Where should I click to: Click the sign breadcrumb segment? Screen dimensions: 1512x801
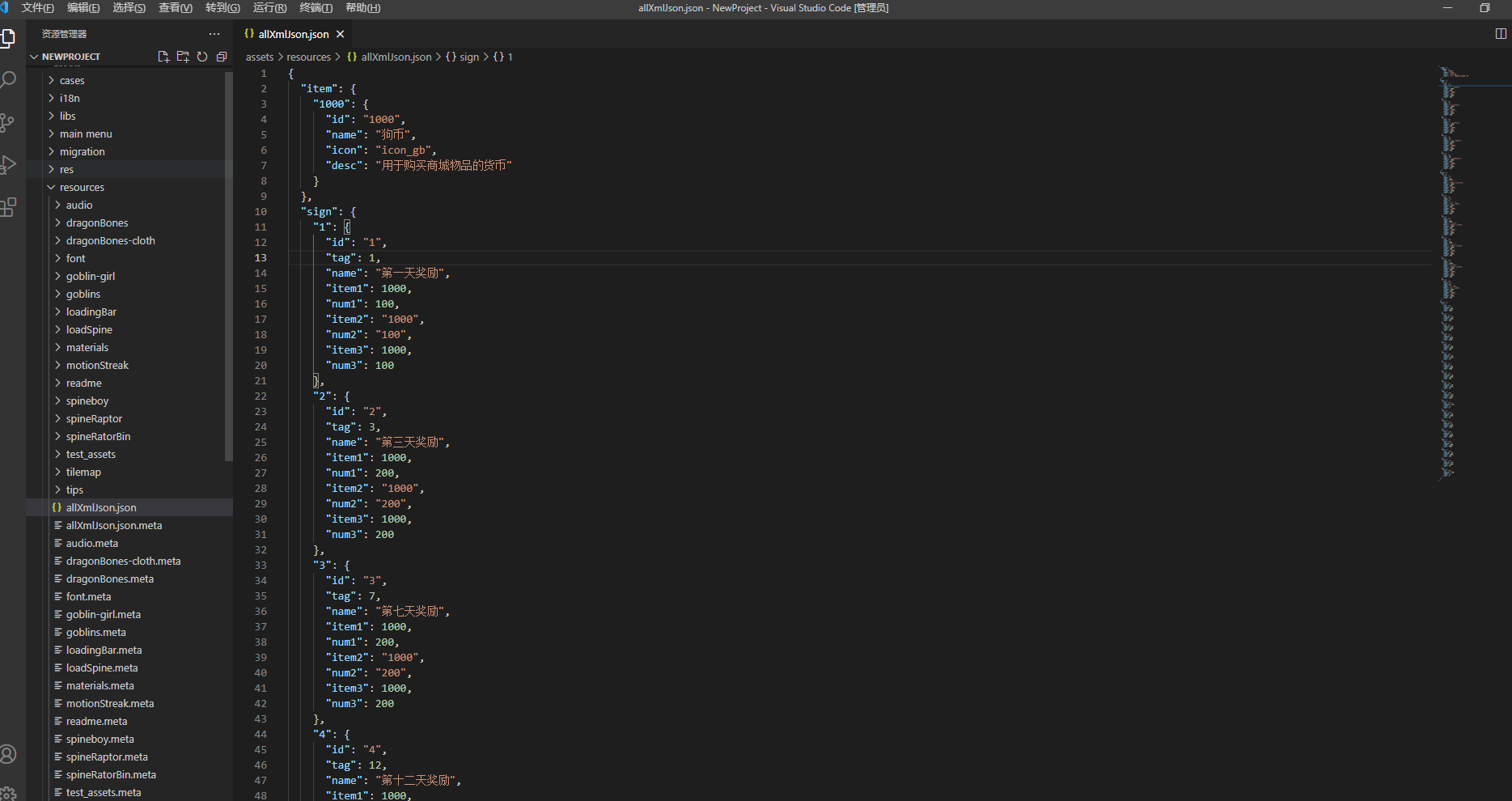click(x=468, y=57)
